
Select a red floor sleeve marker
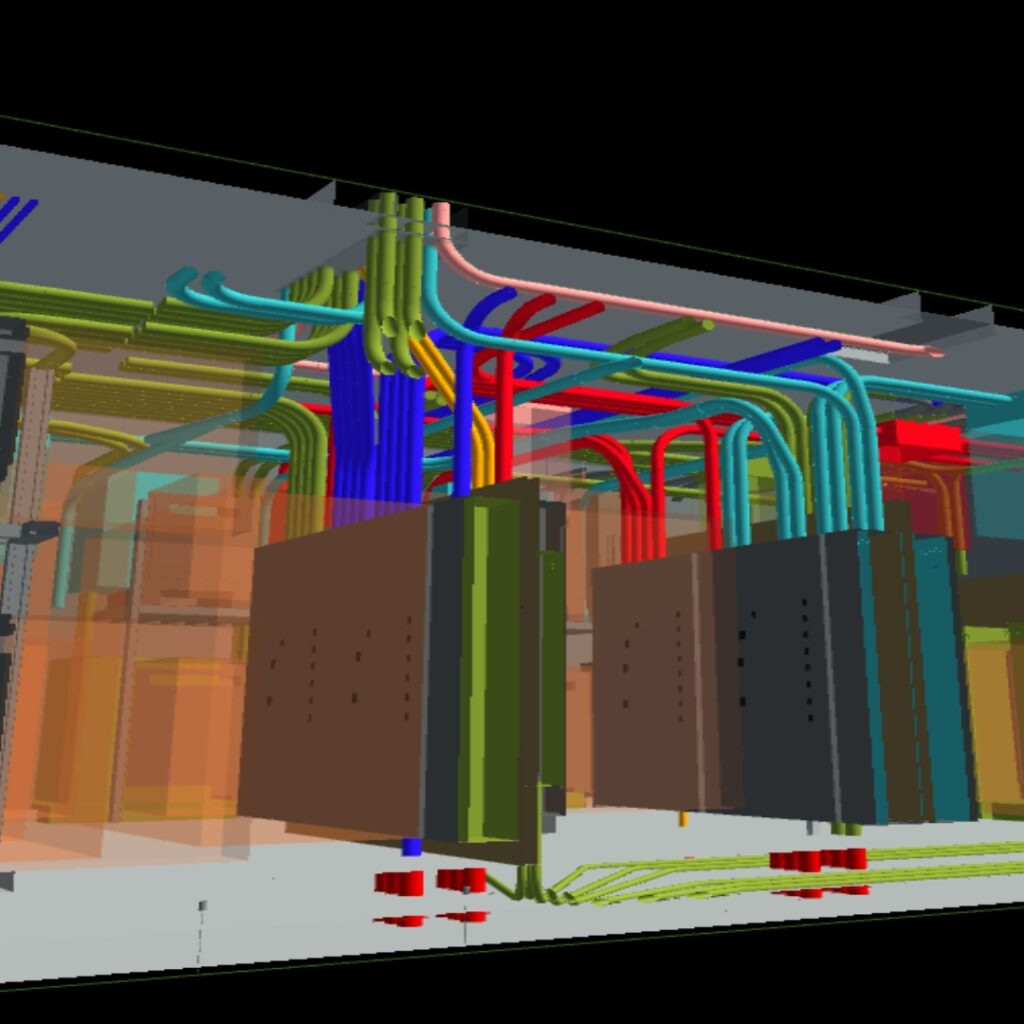click(x=400, y=880)
